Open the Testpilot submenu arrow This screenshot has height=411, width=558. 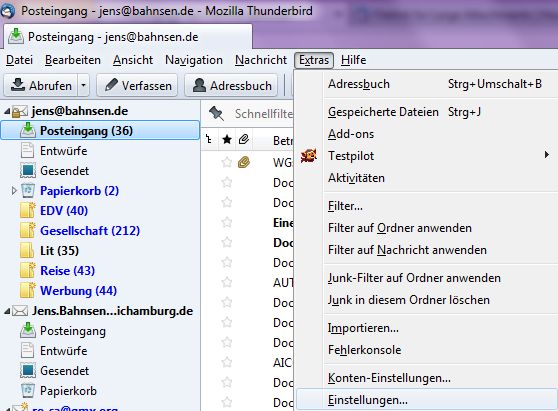click(547, 155)
